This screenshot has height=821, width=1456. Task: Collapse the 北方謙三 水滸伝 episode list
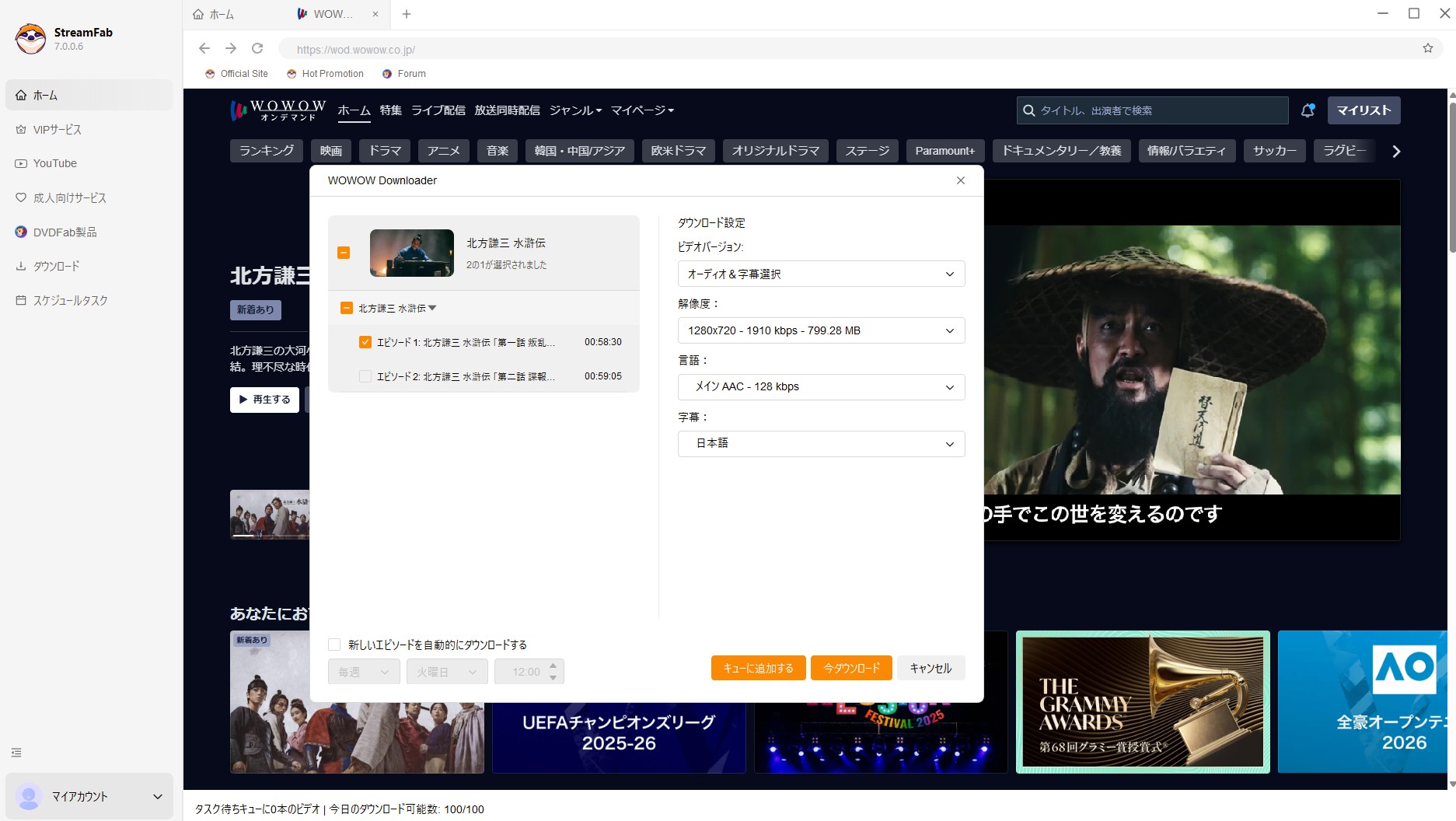point(433,308)
